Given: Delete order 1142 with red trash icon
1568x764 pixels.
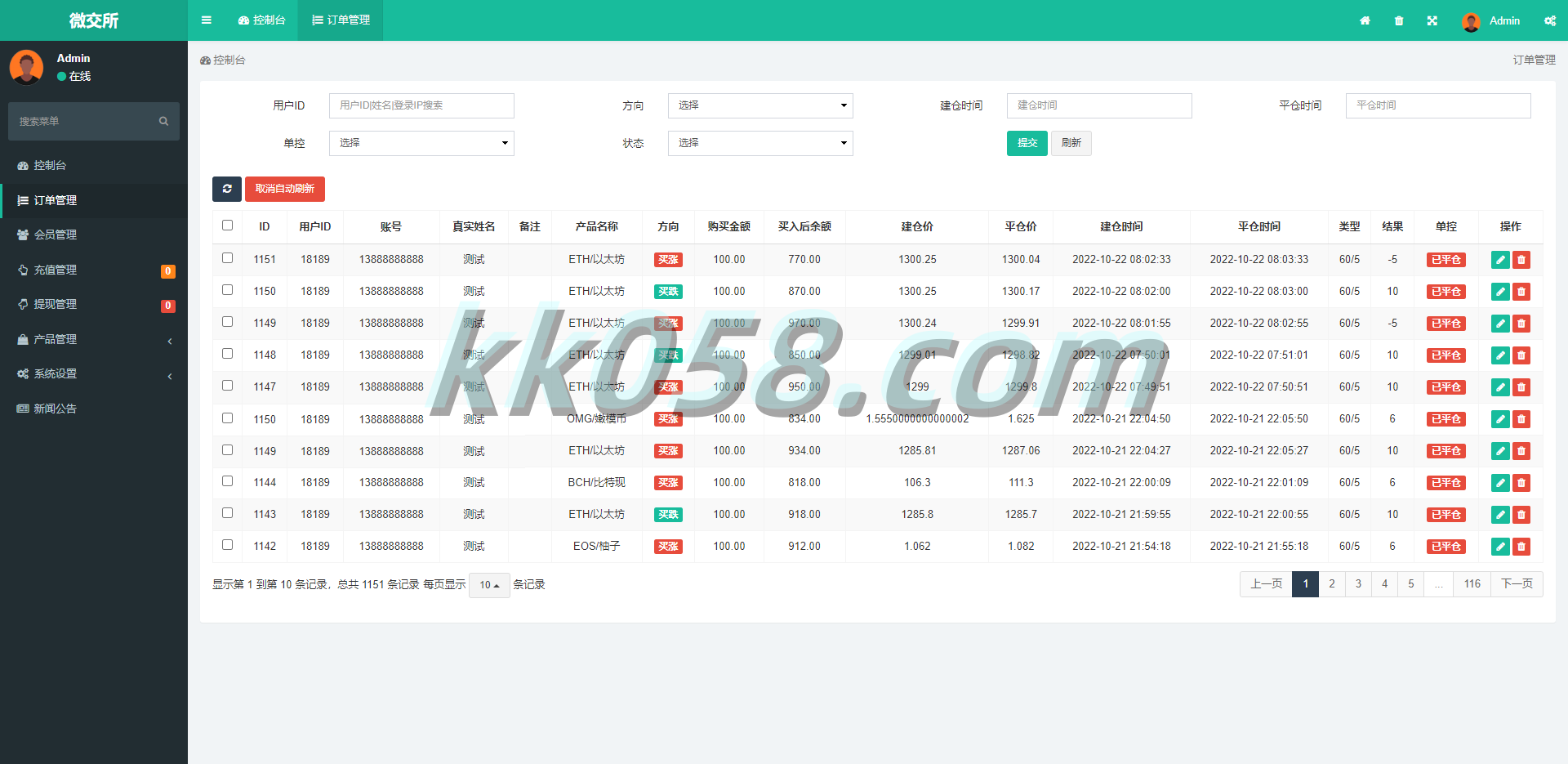Looking at the screenshot, I should (1521, 547).
